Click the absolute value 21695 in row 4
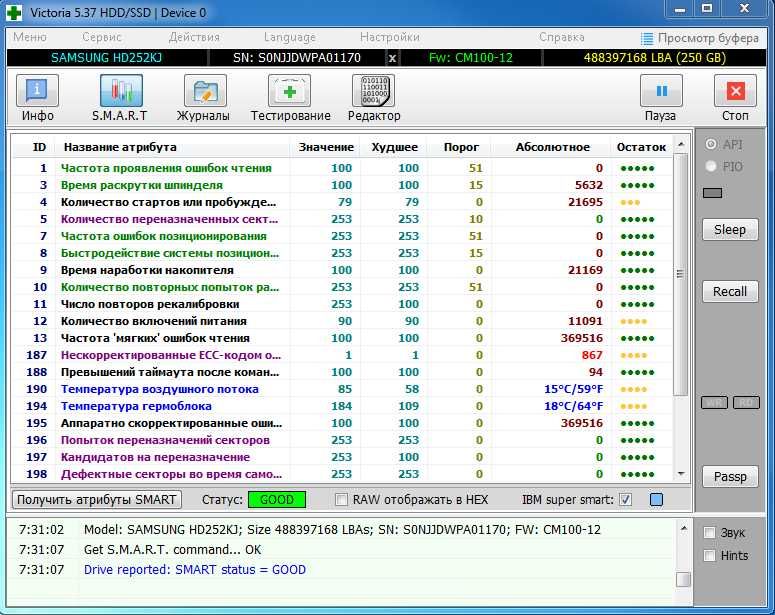775x615 pixels. click(585, 202)
